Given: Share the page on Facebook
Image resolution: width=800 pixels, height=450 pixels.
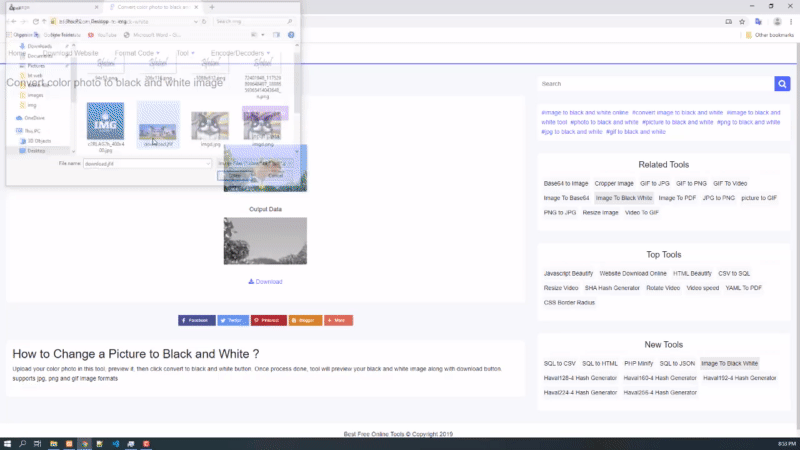Looking at the screenshot, I should tap(196, 320).
